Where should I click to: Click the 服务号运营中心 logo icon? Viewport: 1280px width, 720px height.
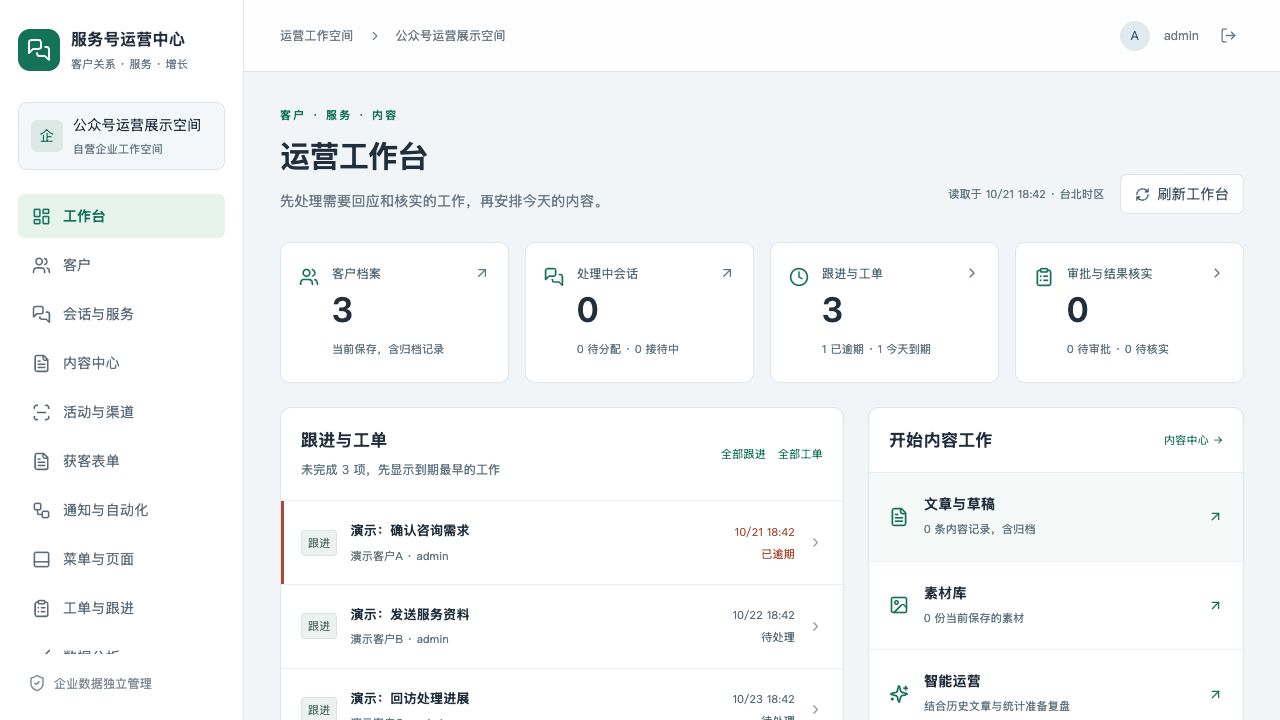(x=39, y=50)
